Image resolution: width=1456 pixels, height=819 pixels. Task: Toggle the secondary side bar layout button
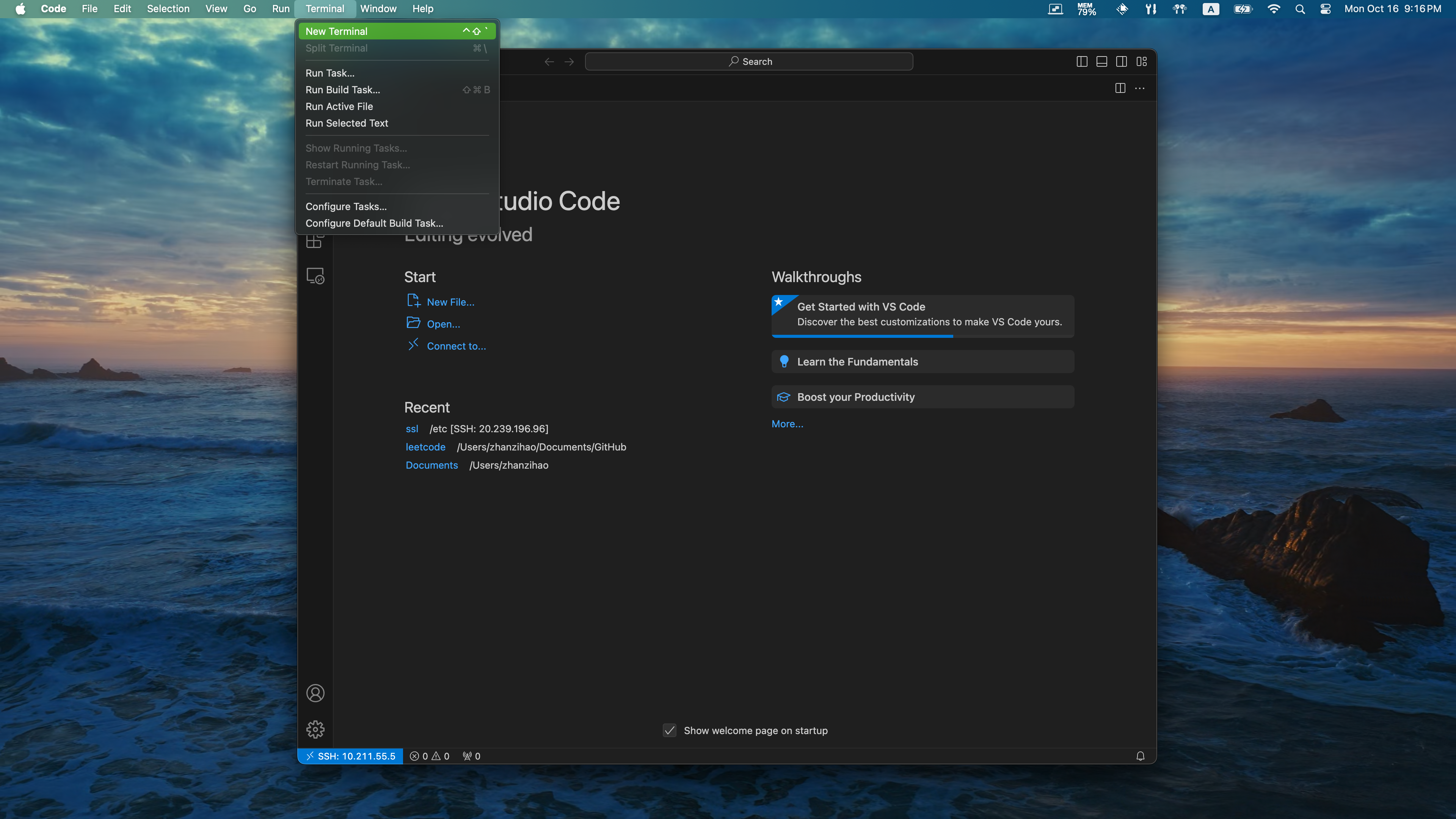[x=1122, y=61]
